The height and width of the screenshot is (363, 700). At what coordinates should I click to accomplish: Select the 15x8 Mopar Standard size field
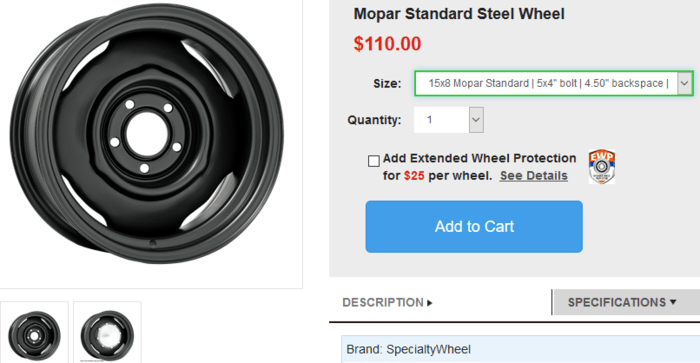tap(554, 83)
